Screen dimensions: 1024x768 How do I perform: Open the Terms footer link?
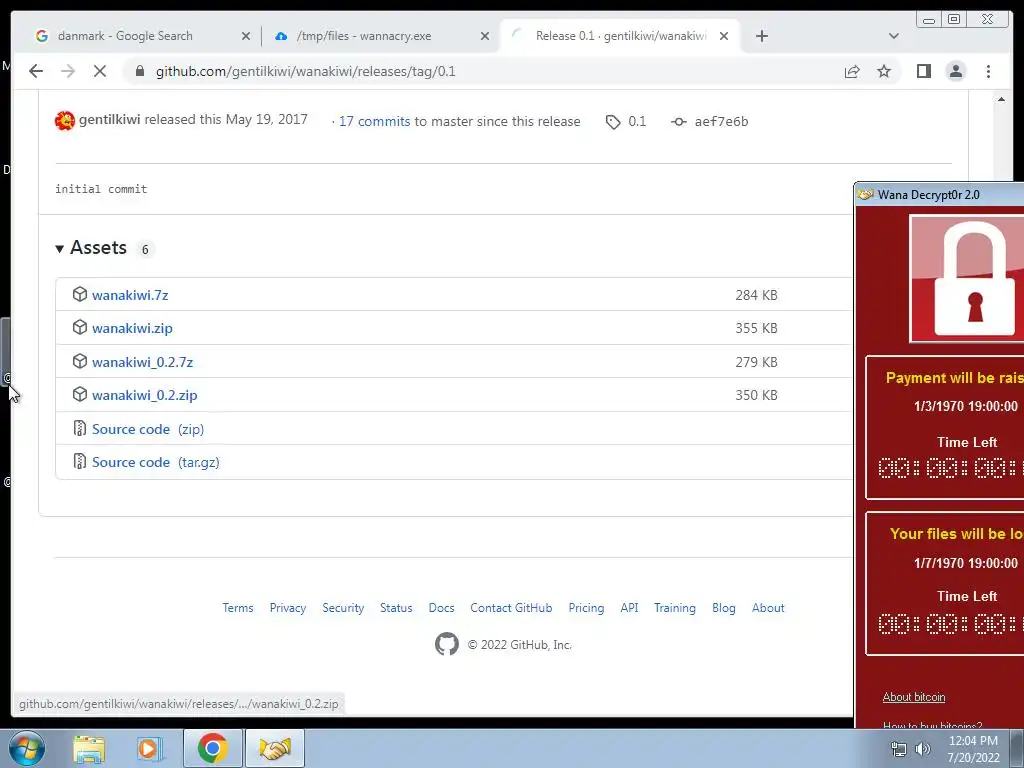pos(238,607)
